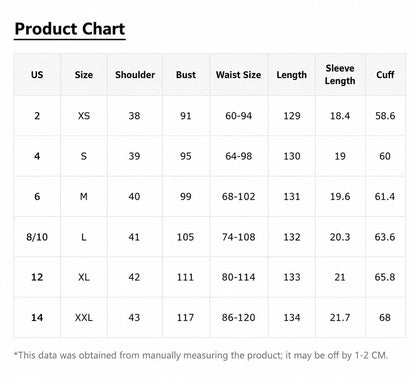Select the shoulder value 43

(134, 317)
